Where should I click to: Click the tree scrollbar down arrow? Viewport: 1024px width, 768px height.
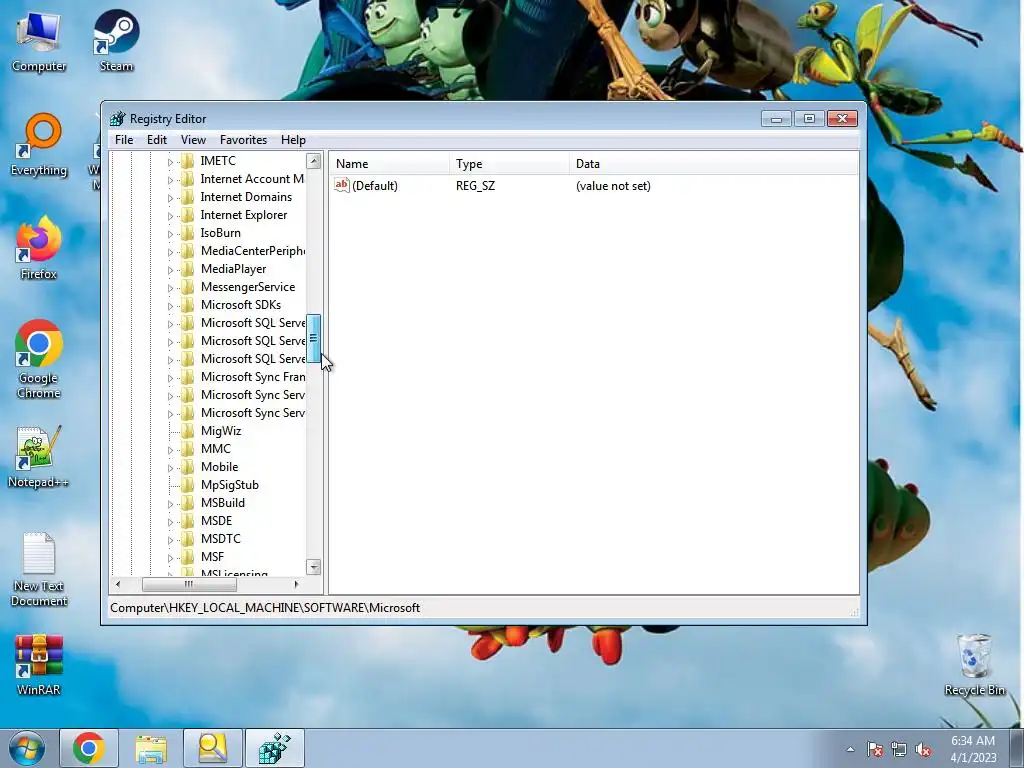pyautogui.click(x=313, y=567)
